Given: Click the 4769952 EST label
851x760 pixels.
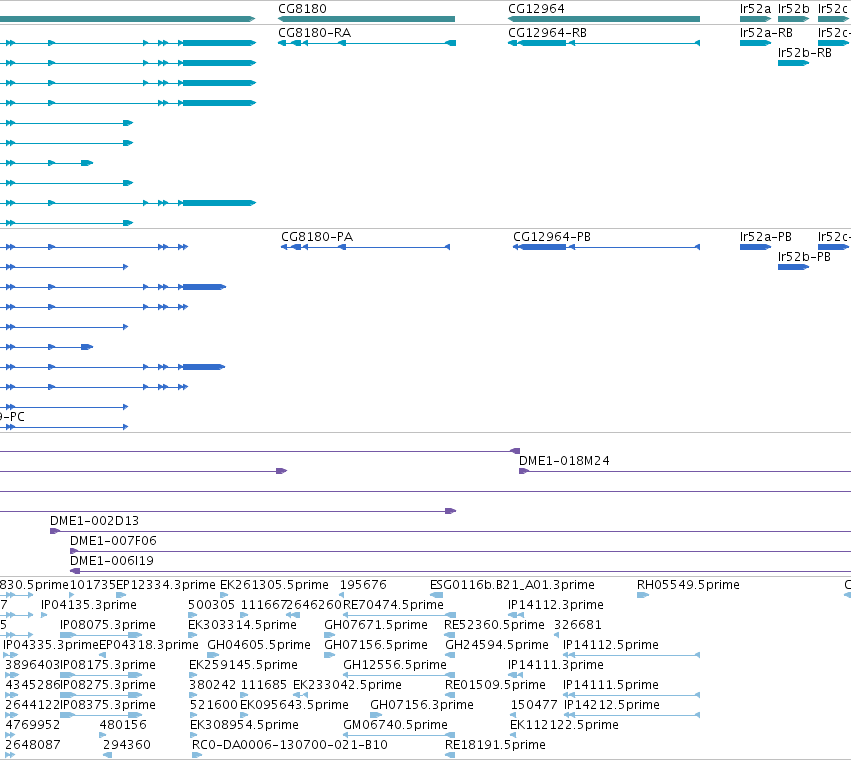Looking at the screenshot, I should tap(33, 725).
